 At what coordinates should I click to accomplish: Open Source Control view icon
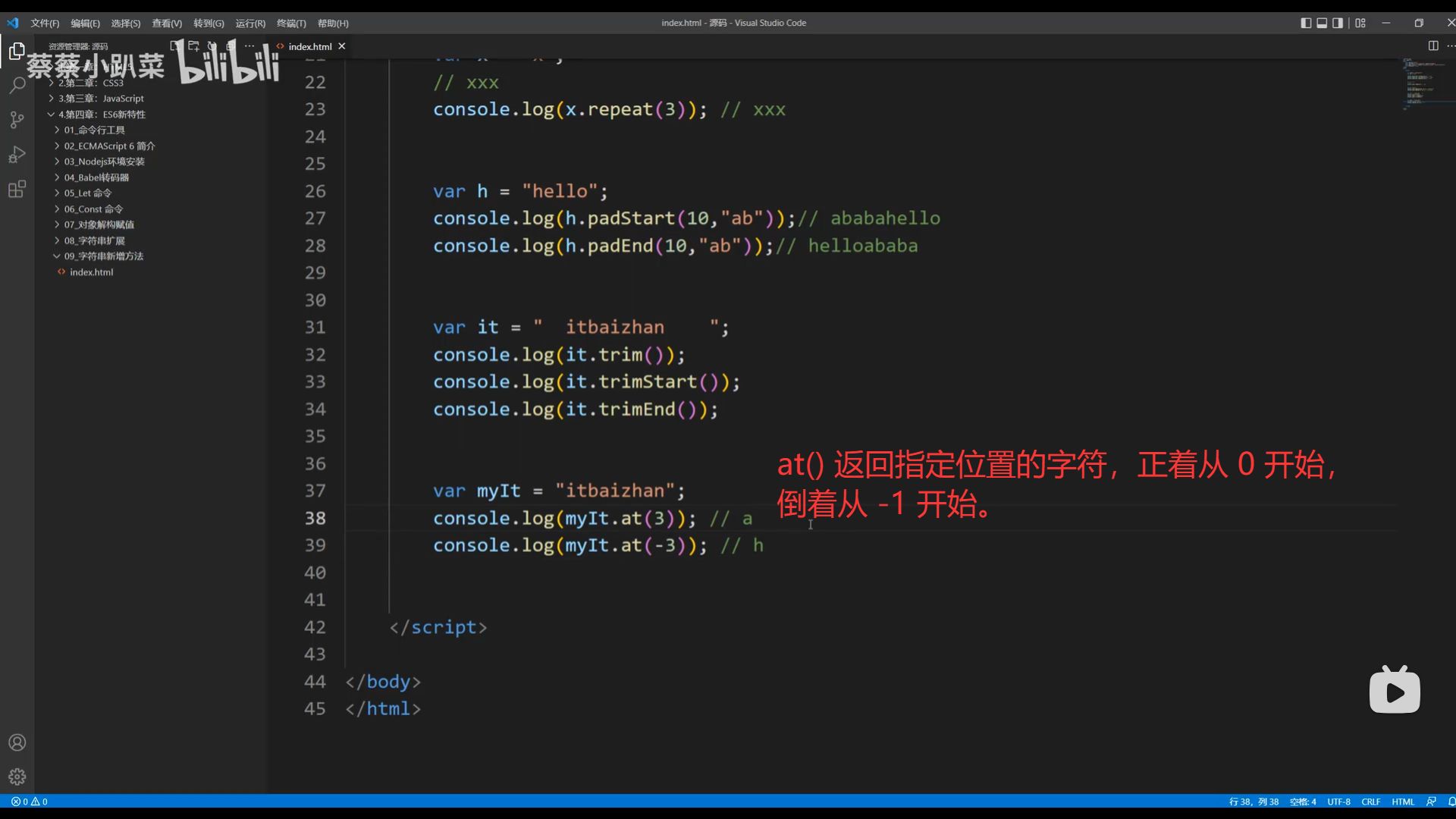point(17,120)
